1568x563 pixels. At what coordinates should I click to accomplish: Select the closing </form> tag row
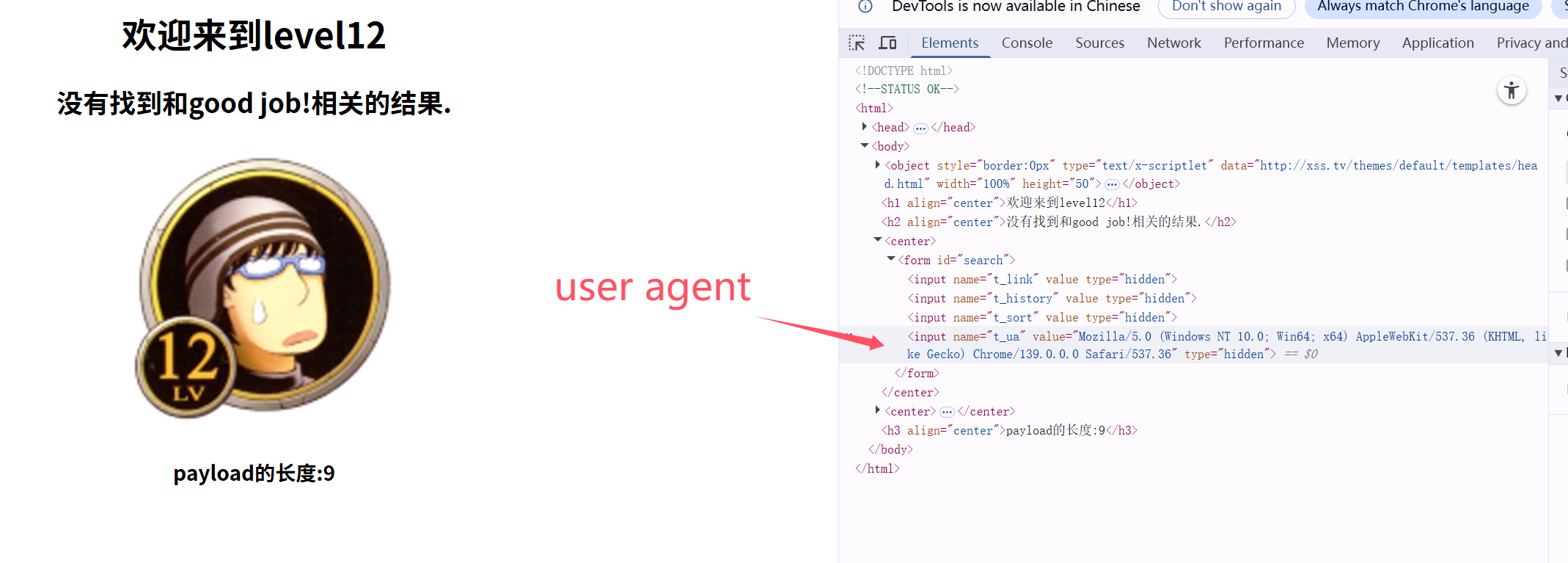tap(917, 374)
